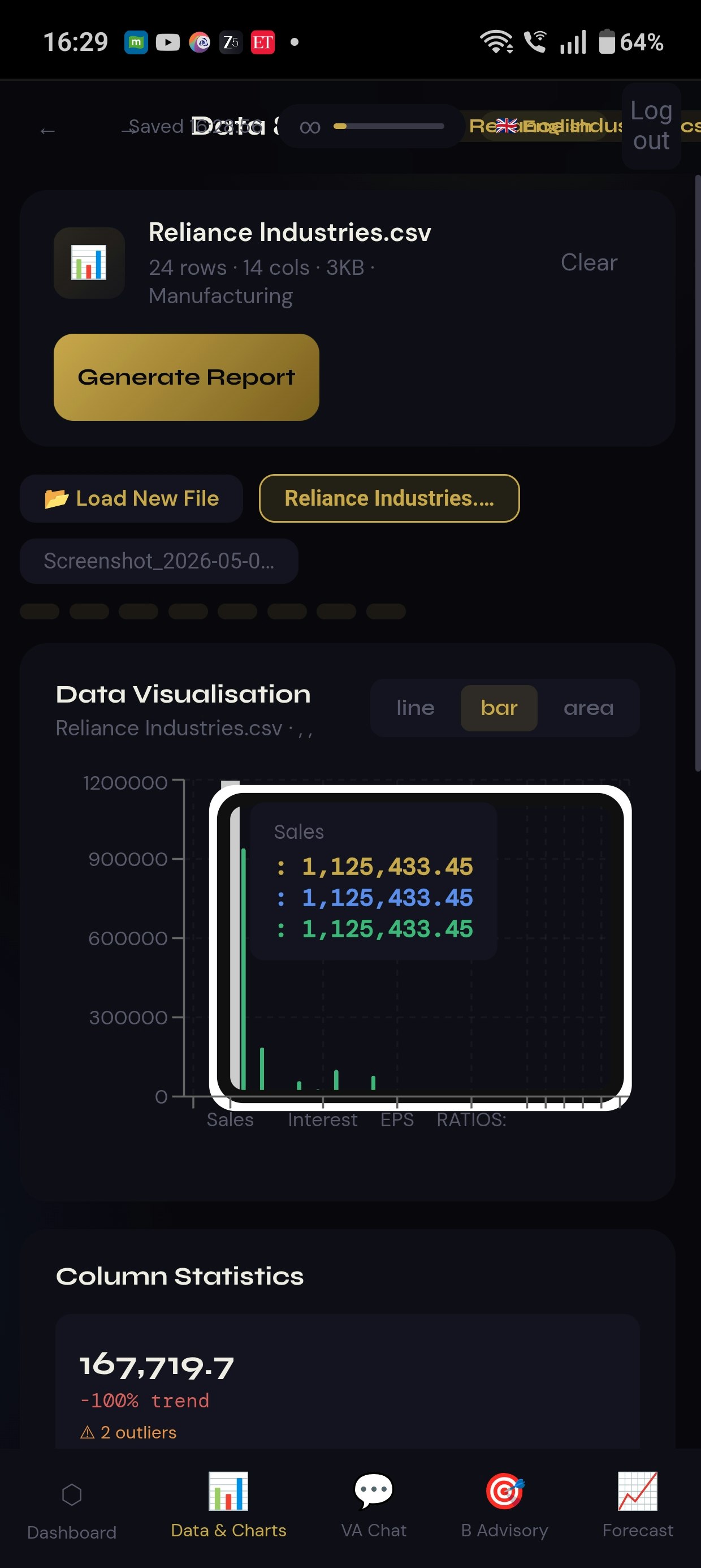Tap the RATIOS: axis label
The height and width of the screenshot is (1568, 701).
coord(471,1119)
